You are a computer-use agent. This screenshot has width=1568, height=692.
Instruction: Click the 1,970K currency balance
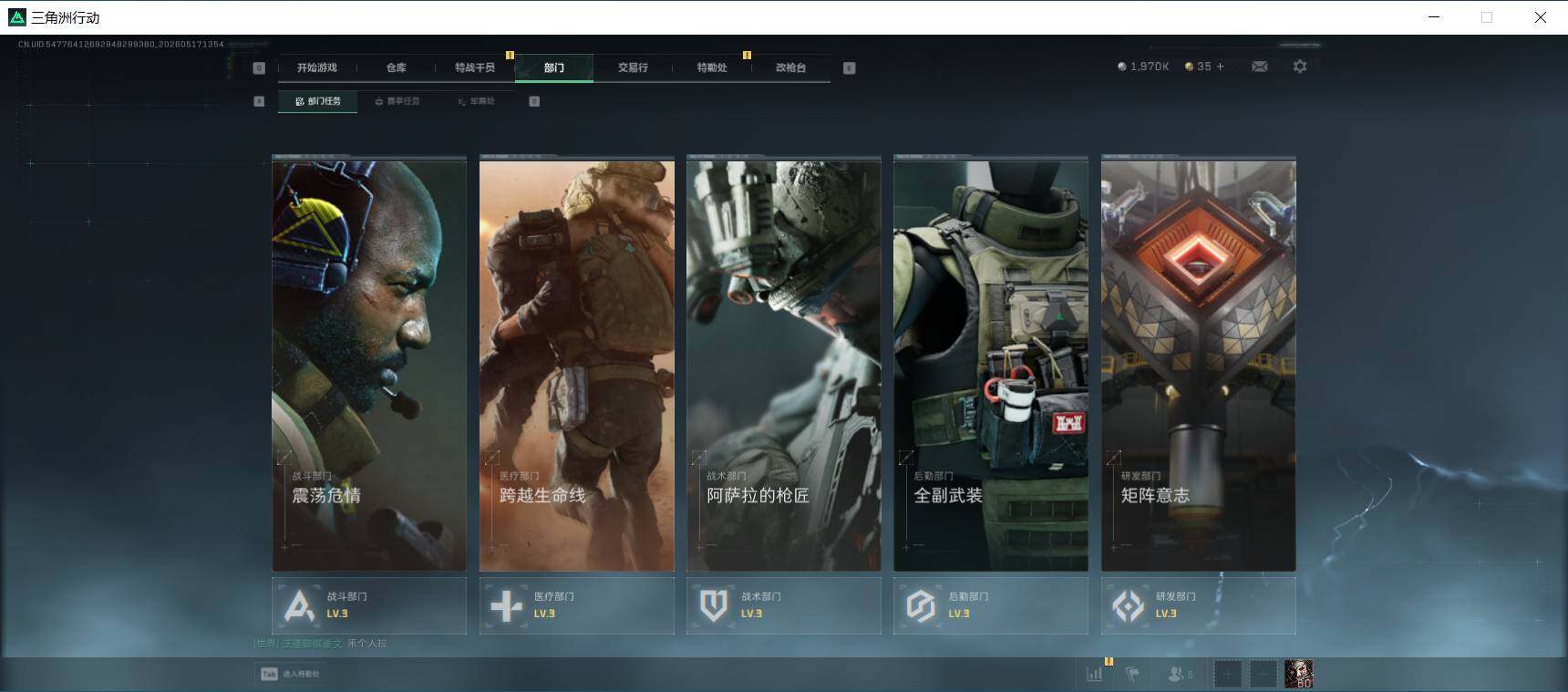(1150, 67)
